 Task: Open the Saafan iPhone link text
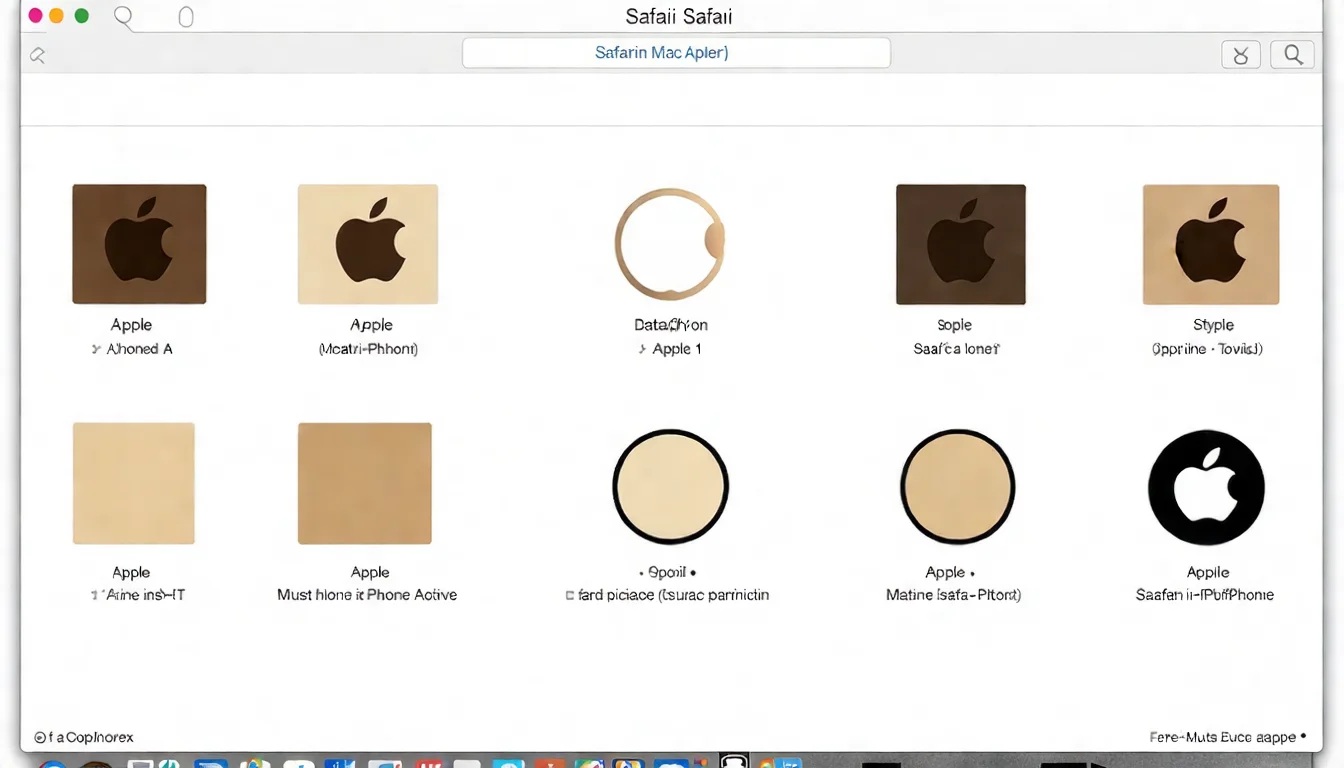point(1204,595)
